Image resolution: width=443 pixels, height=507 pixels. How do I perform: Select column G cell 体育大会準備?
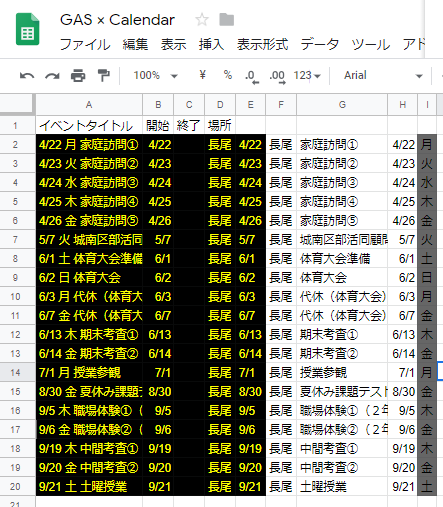(x=342, y=259)
